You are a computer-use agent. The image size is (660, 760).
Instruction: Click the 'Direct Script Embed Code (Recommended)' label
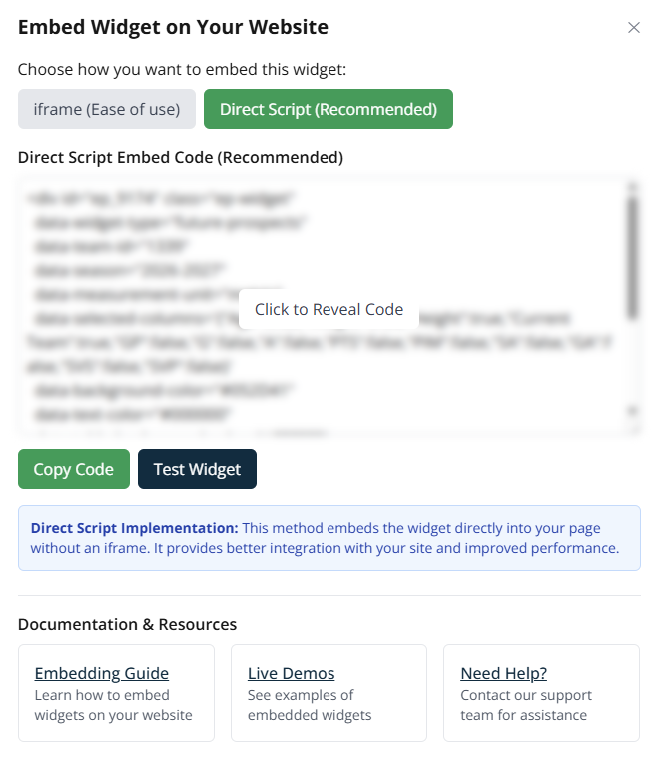click(180, 157)
